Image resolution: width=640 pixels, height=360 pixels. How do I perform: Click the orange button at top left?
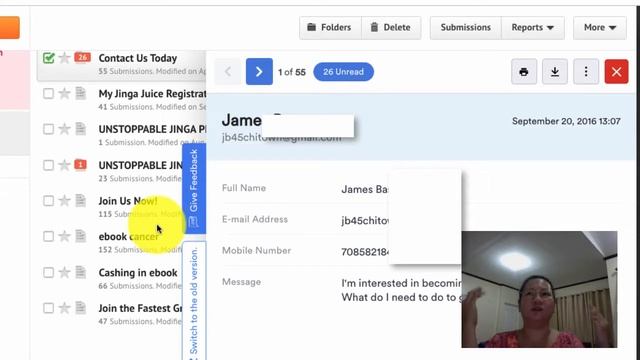9,28
